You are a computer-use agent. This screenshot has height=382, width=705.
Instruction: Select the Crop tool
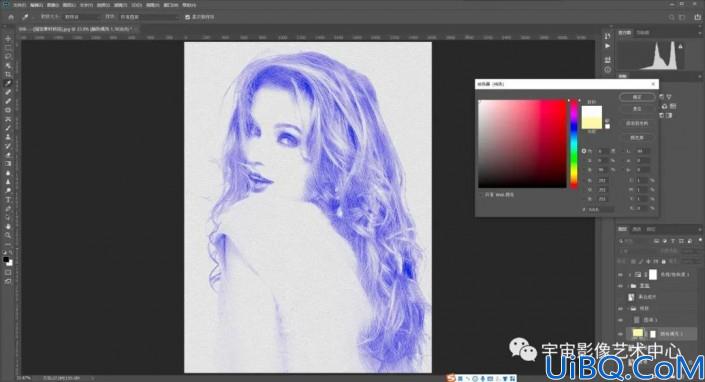tap(8, 75)
